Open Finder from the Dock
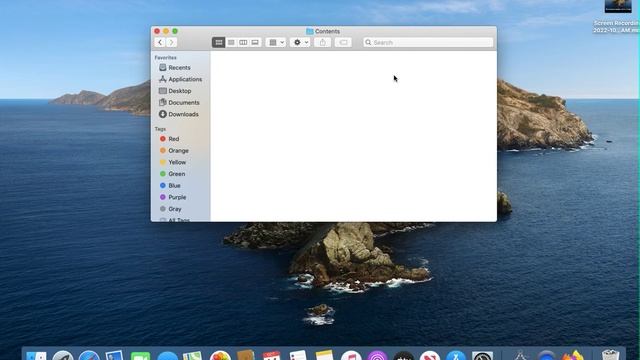 [x=36, y=356]
